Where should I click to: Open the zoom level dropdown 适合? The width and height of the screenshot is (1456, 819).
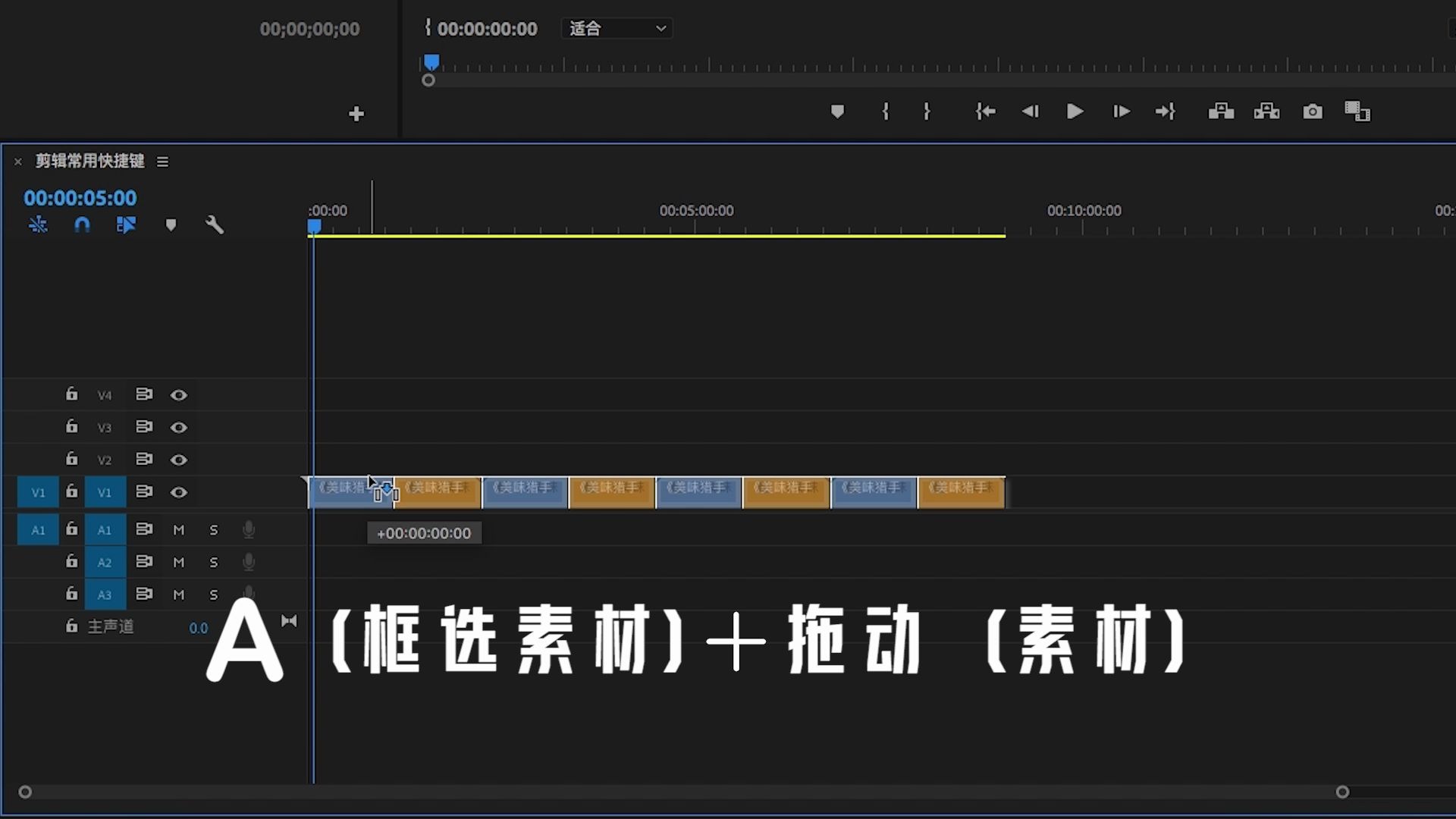pyautogui.click(x=617, y=29)
